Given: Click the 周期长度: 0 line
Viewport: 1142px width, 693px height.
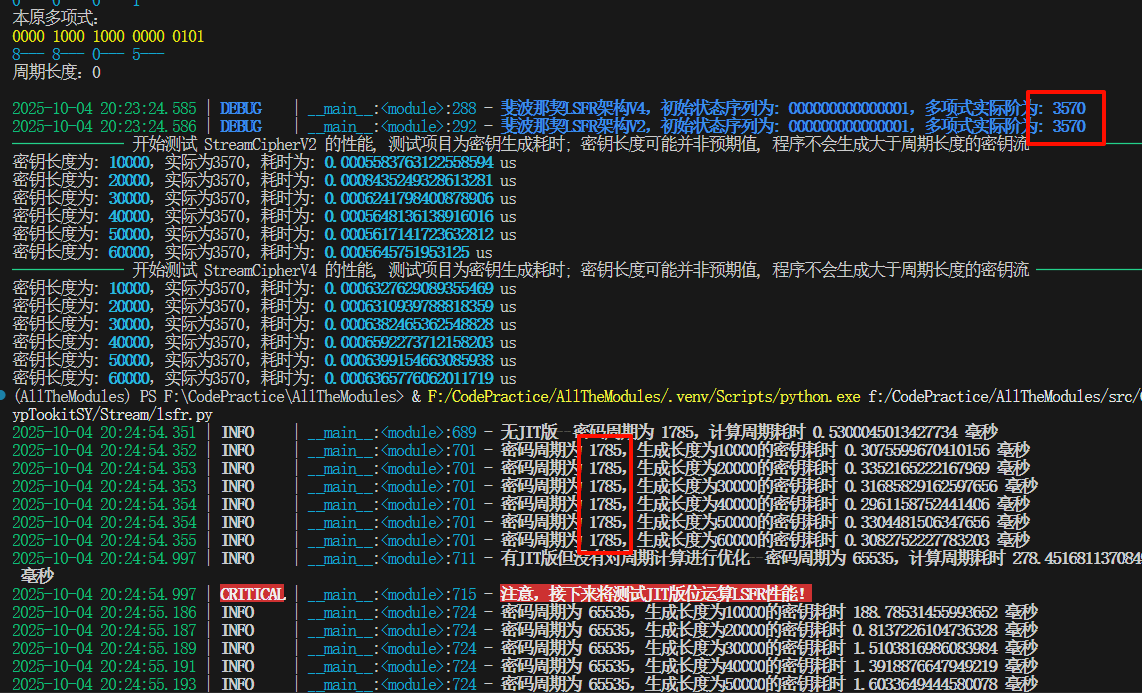Looking at the screenshot, I should point(56,72).
